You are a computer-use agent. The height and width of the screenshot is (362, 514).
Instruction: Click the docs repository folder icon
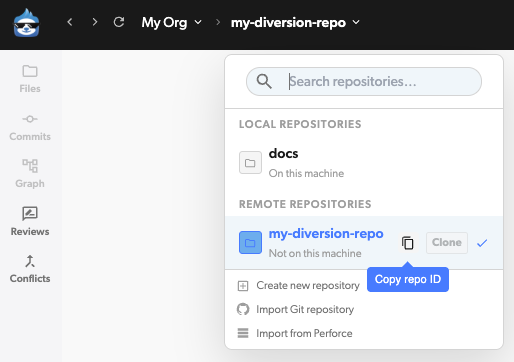(x=250, y=163)
